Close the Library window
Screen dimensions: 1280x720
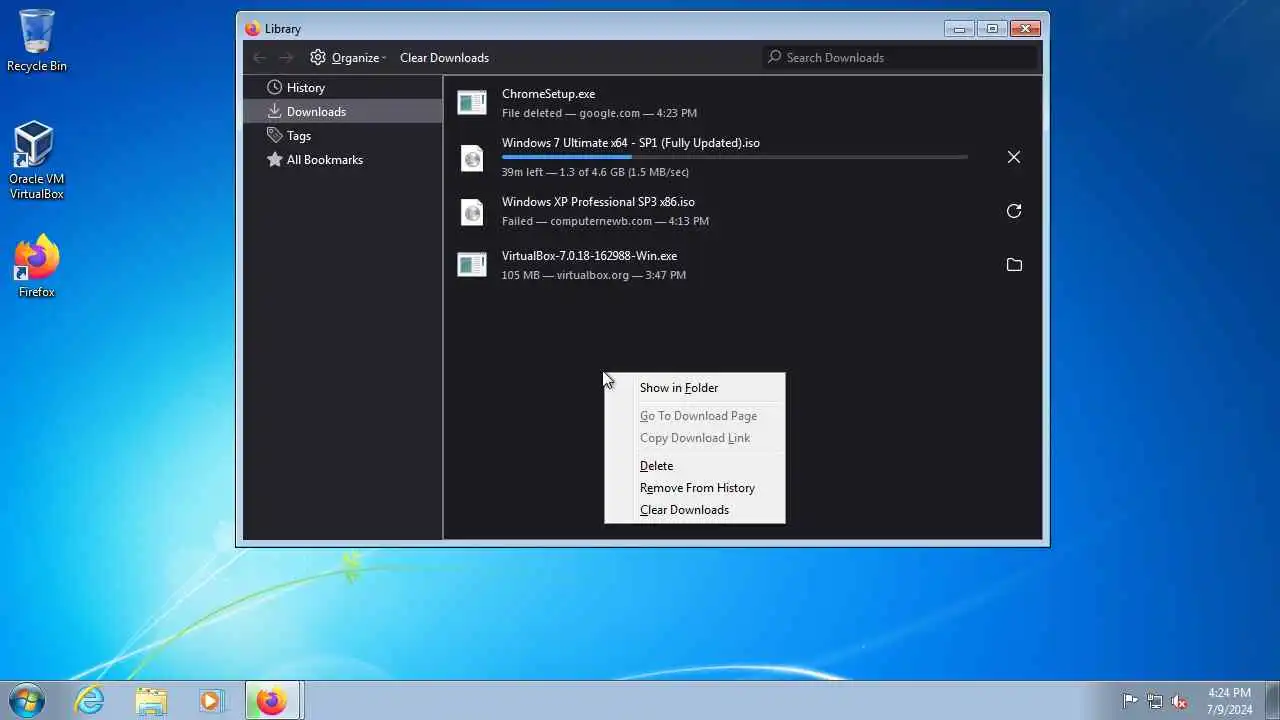pos(1025,29)
